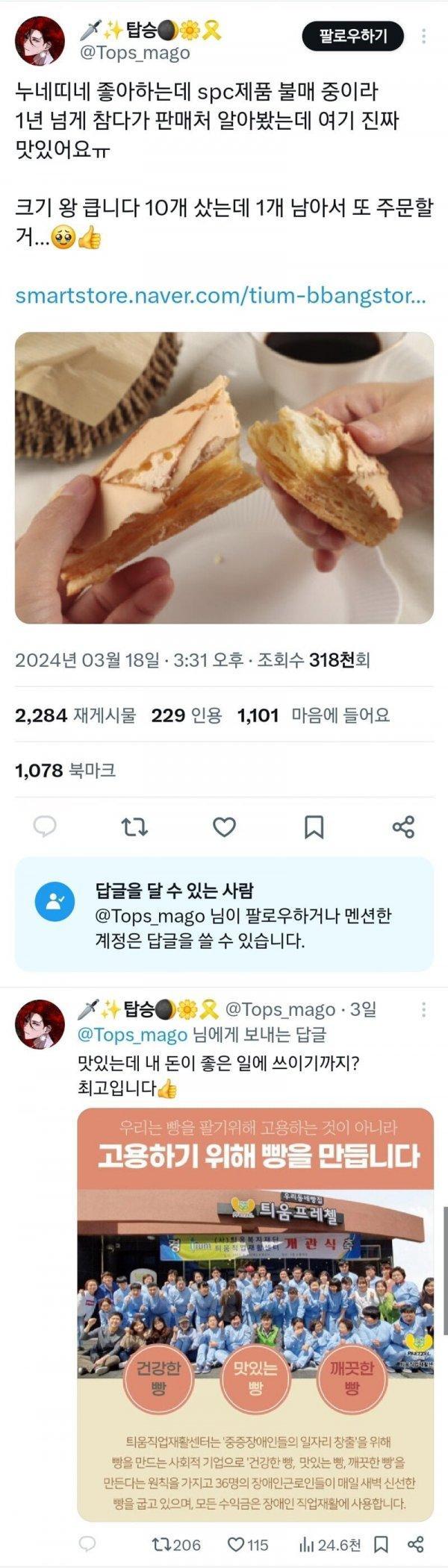The width and height of the screenshot is (448, 1568).
Task: View the 2,284 재게시물 reposts list
Action: pyautogui.click(x=75, y=716)
